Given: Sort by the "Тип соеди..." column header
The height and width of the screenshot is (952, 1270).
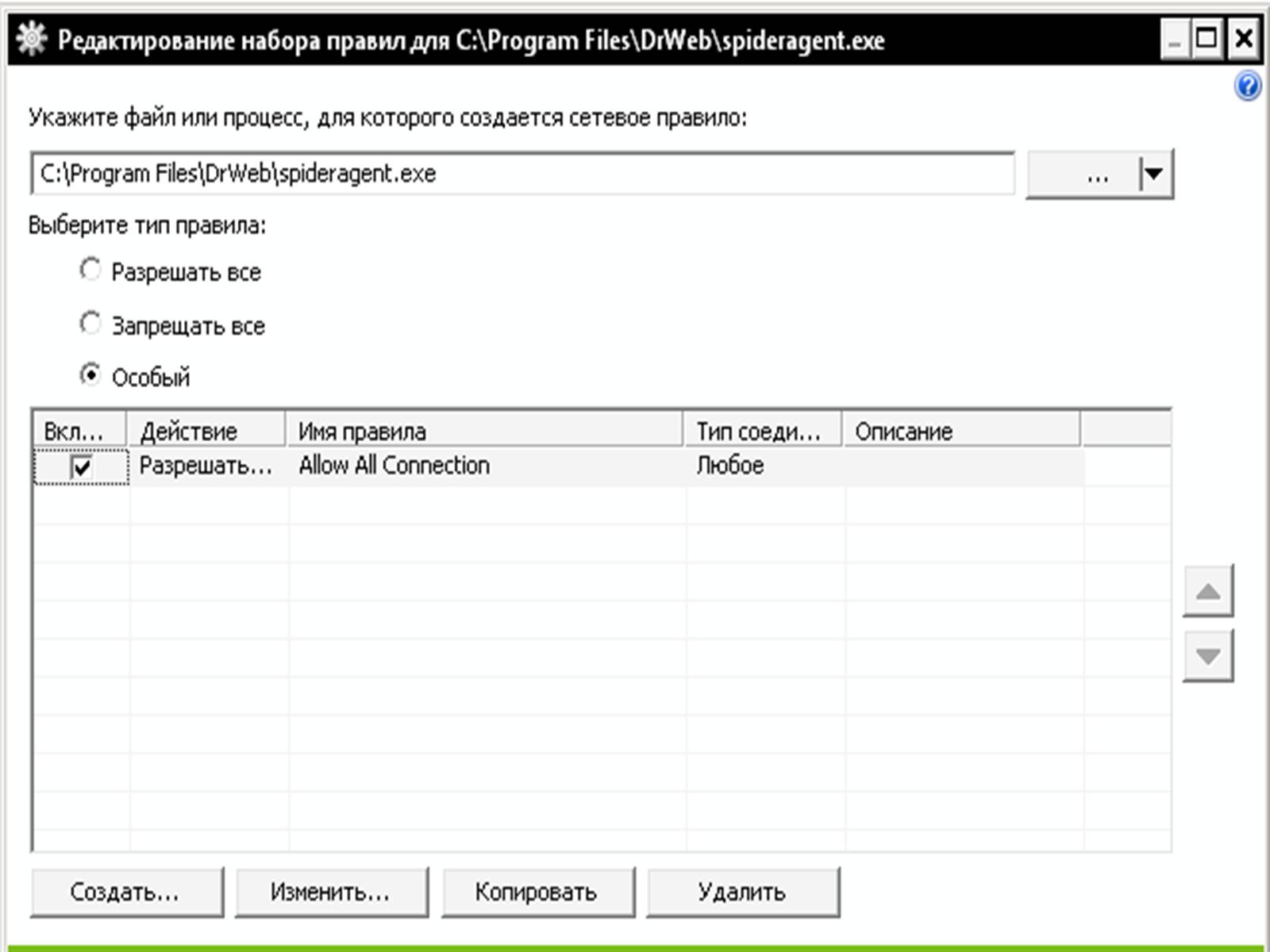Looking at the screenshot, I should tap(764, 431).
